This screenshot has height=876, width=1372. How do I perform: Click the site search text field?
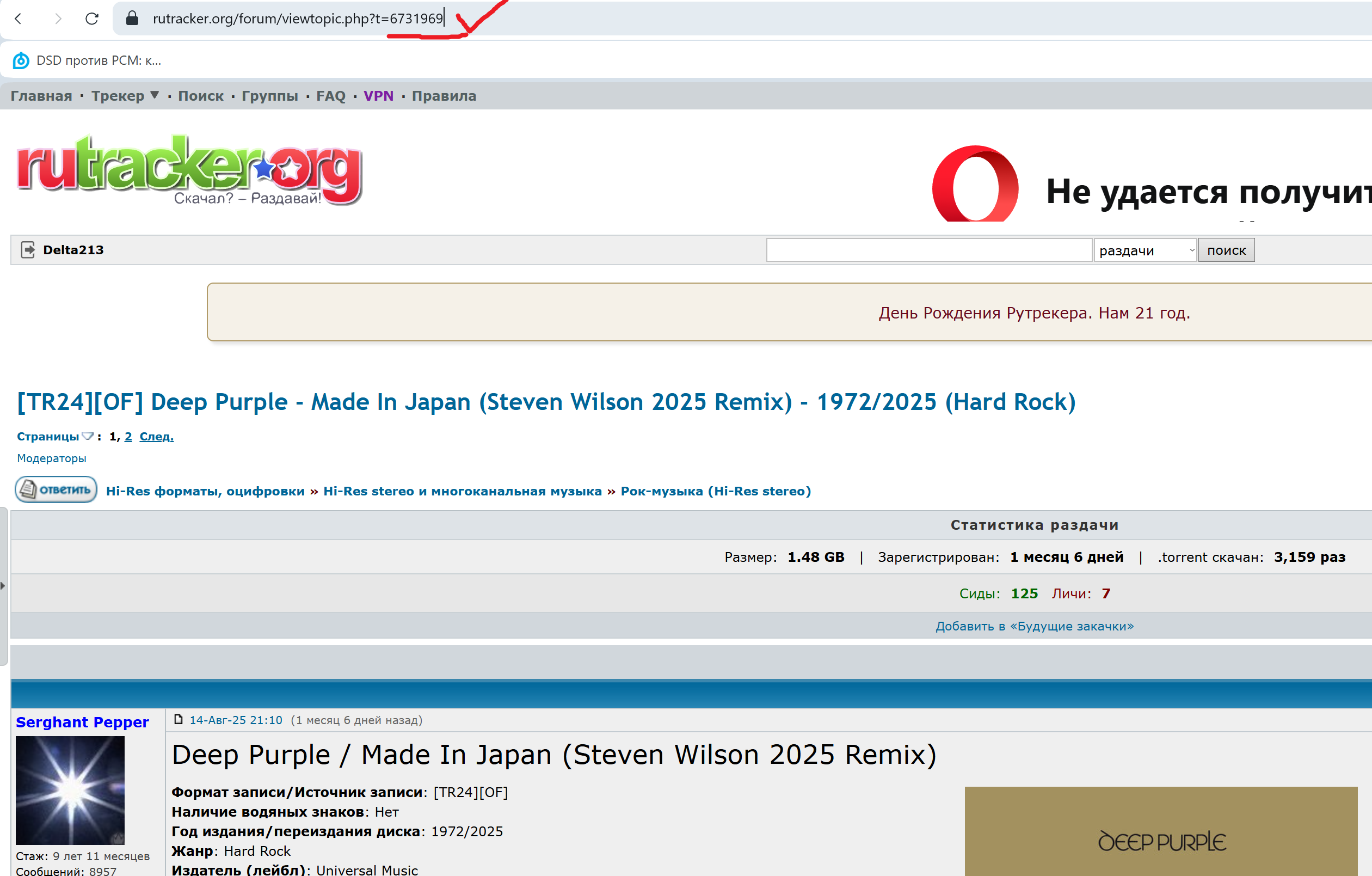928,250
